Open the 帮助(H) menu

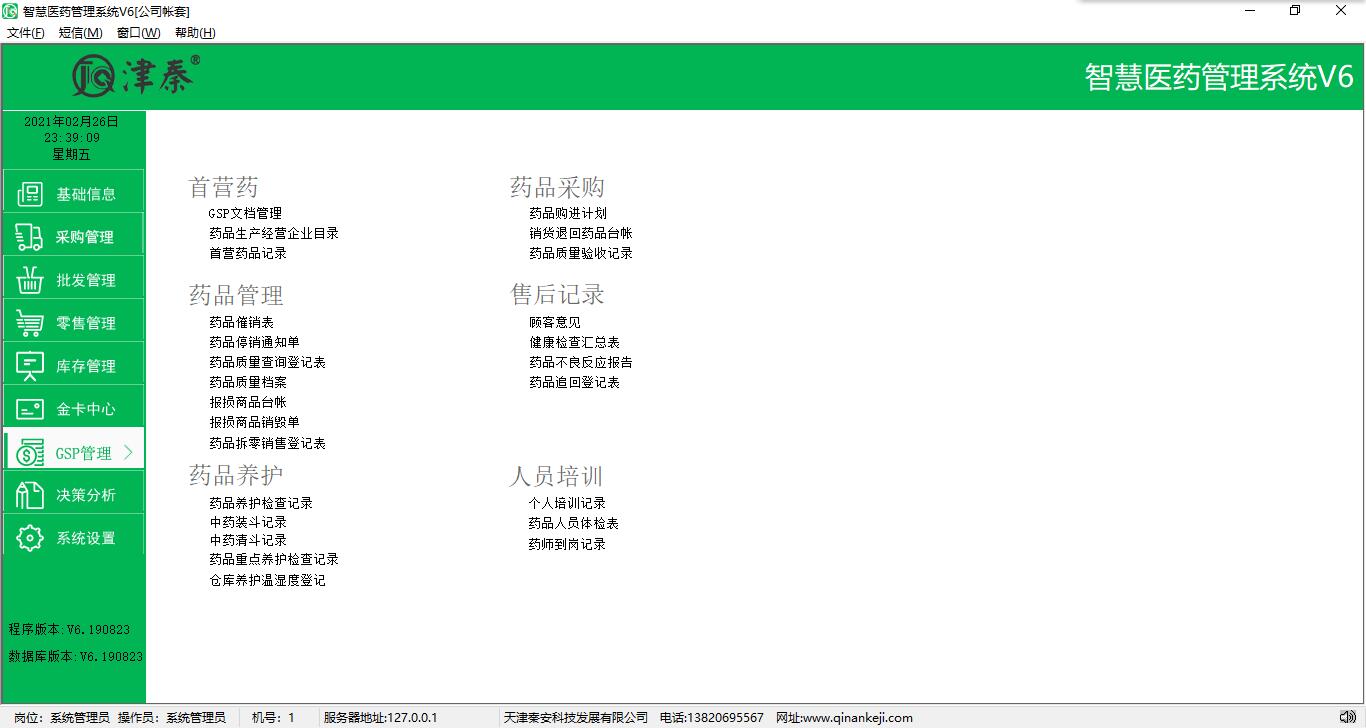[195, 33]
